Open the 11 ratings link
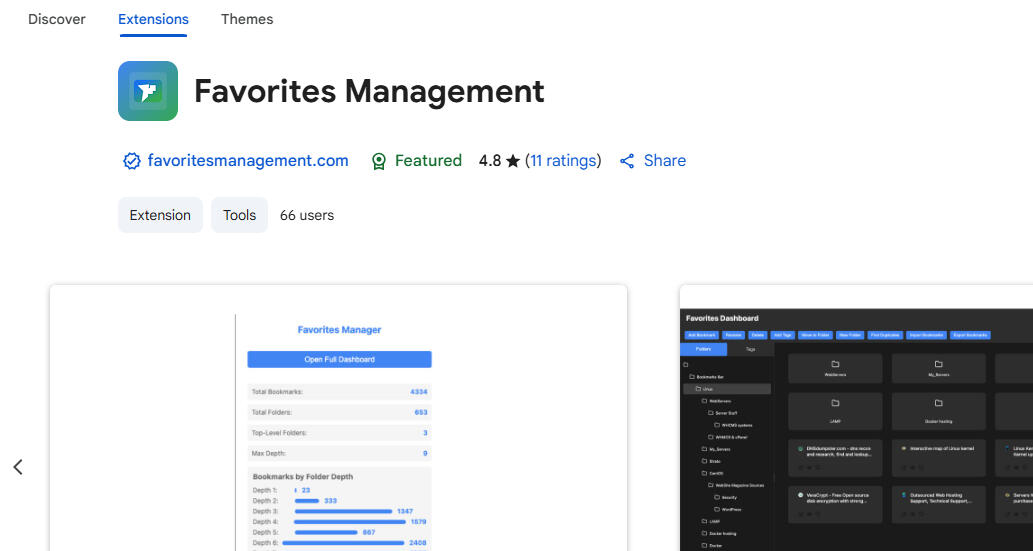Screen dimensions: 1033x551 [563, 160]
